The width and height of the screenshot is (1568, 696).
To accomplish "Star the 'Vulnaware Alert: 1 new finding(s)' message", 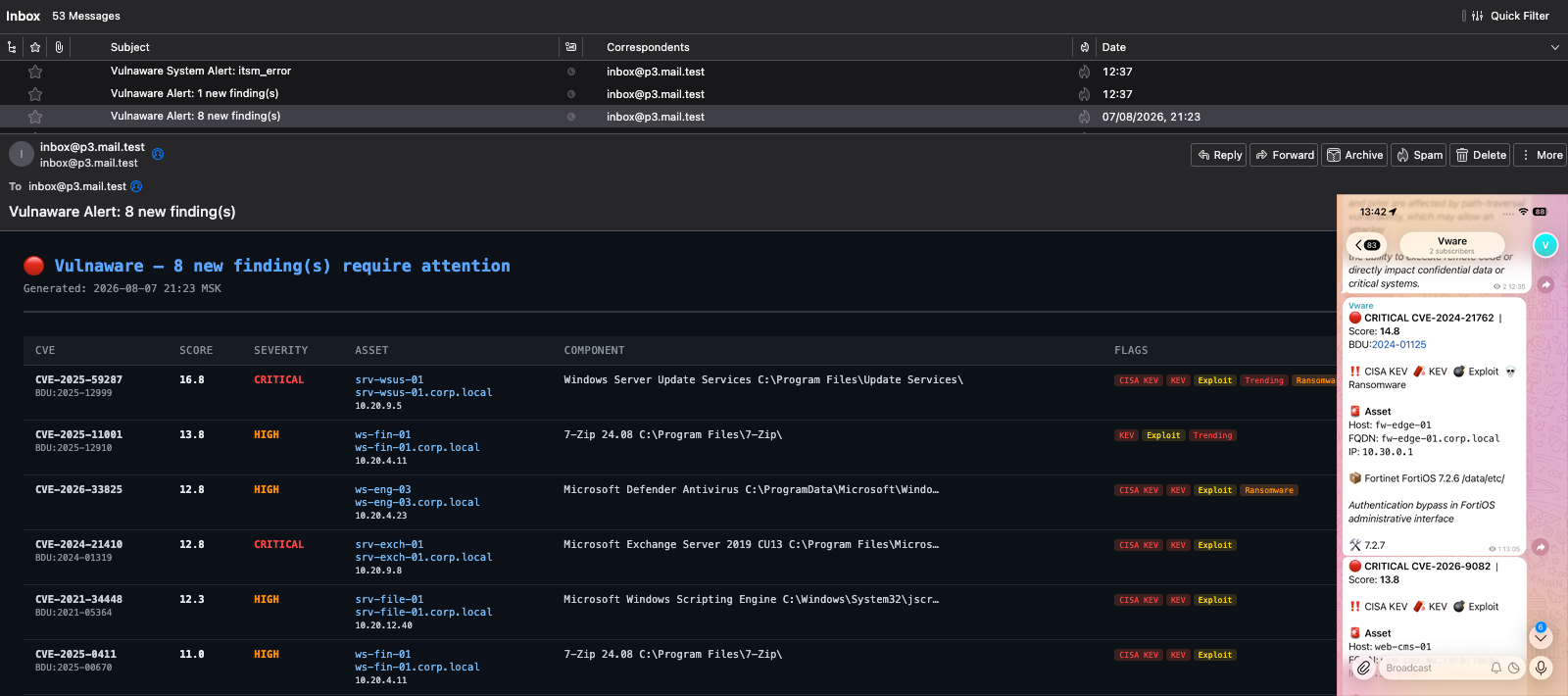I will tap(35, 94).
